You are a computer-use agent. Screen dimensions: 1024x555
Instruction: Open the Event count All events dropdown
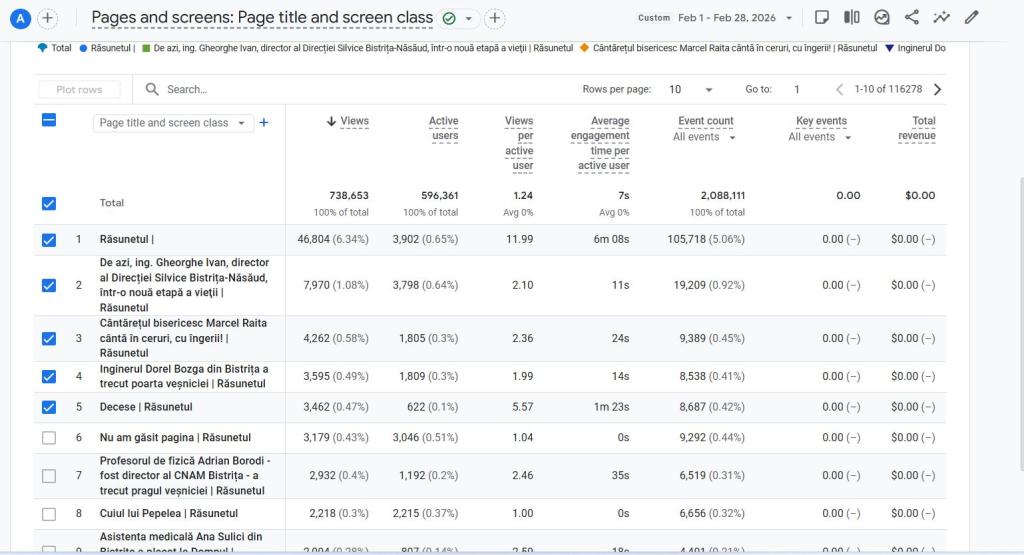(704, 137)
